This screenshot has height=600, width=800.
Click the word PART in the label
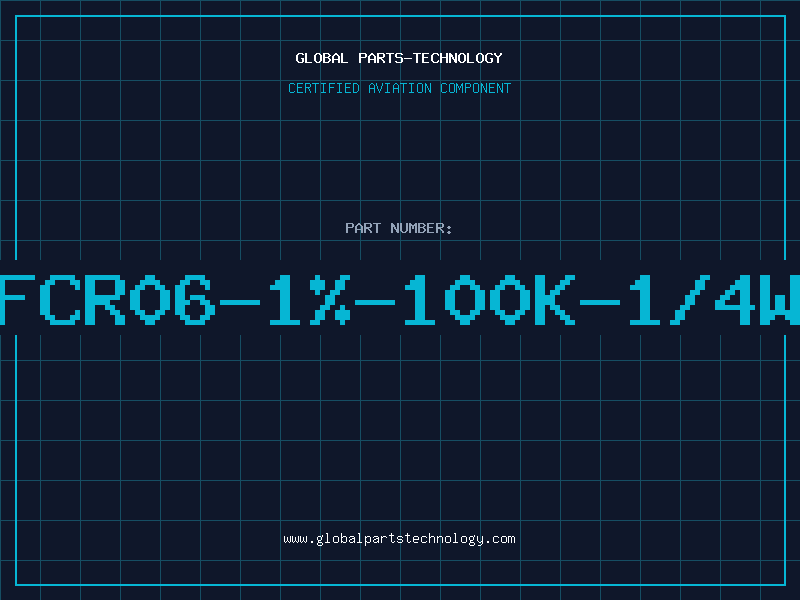(x=363, y=228)
